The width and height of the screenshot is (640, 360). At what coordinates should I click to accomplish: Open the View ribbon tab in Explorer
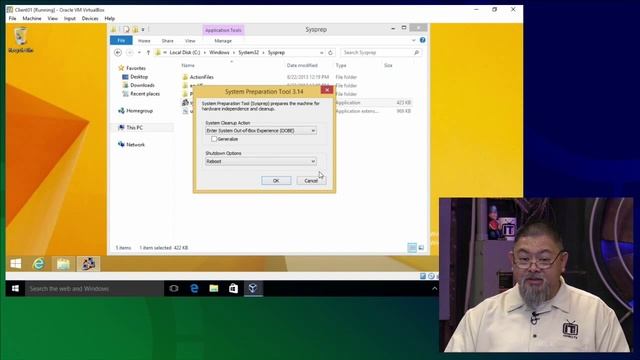190,41
